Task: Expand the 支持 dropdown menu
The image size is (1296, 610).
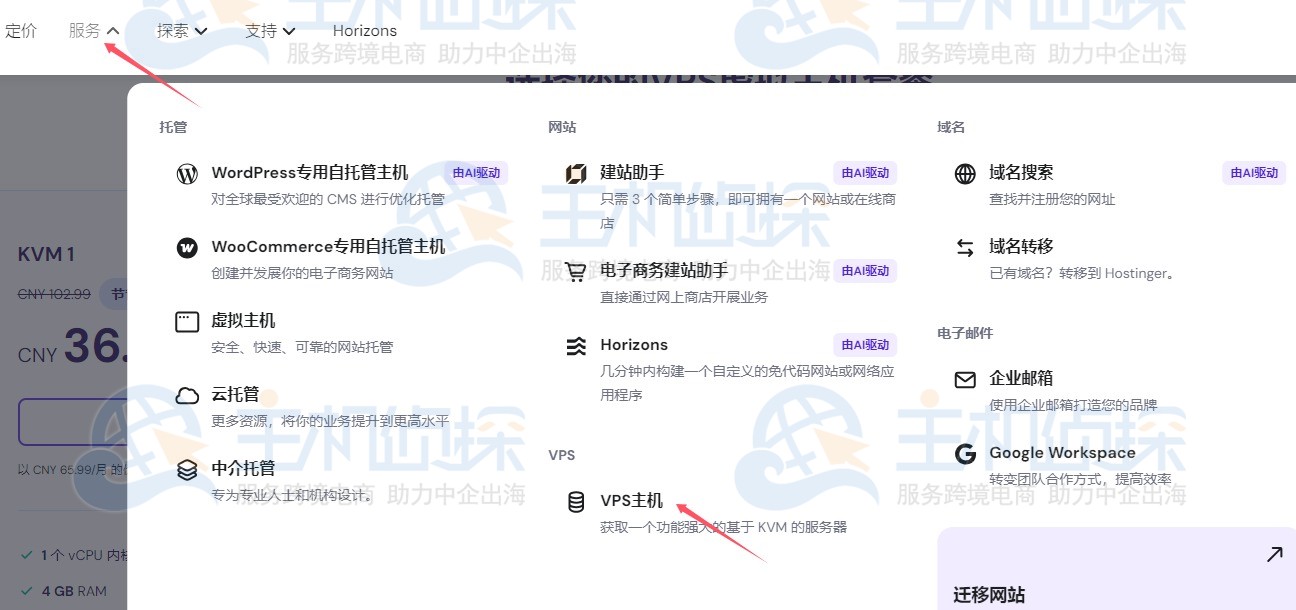Action: (270, 31)
